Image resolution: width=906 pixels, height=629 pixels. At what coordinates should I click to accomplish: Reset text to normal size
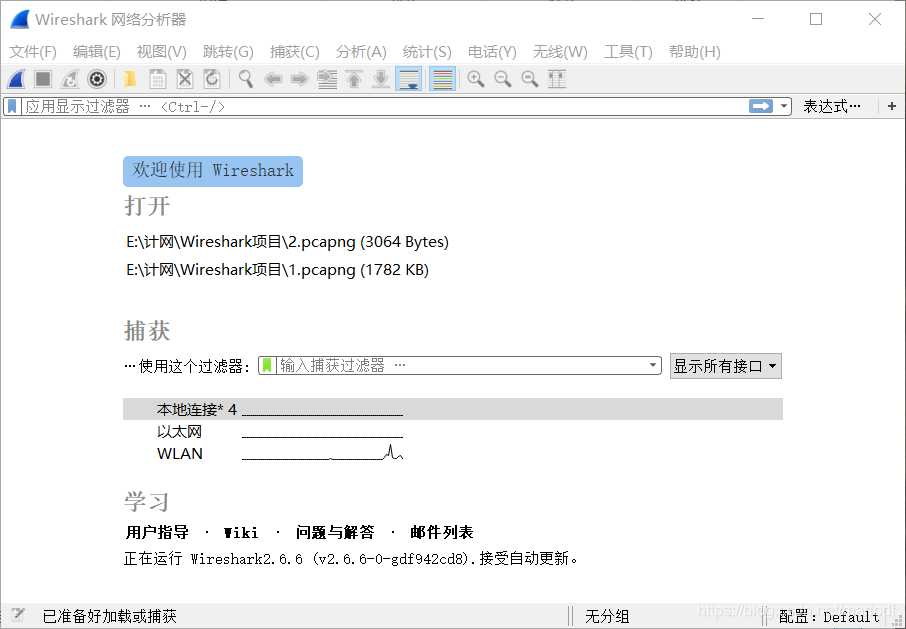click(x=530, y=79)
